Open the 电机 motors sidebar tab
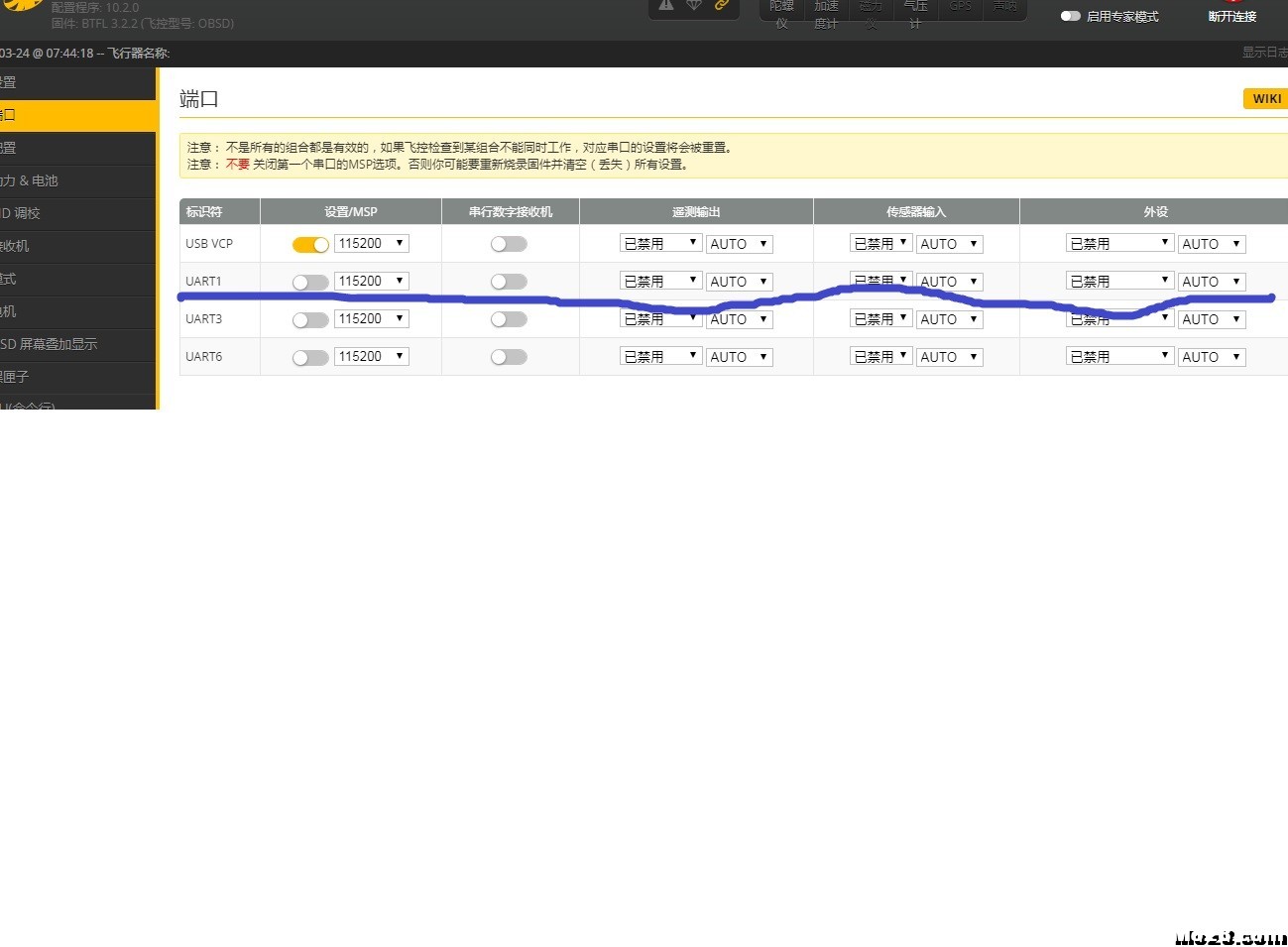 [x=77, y=311]
